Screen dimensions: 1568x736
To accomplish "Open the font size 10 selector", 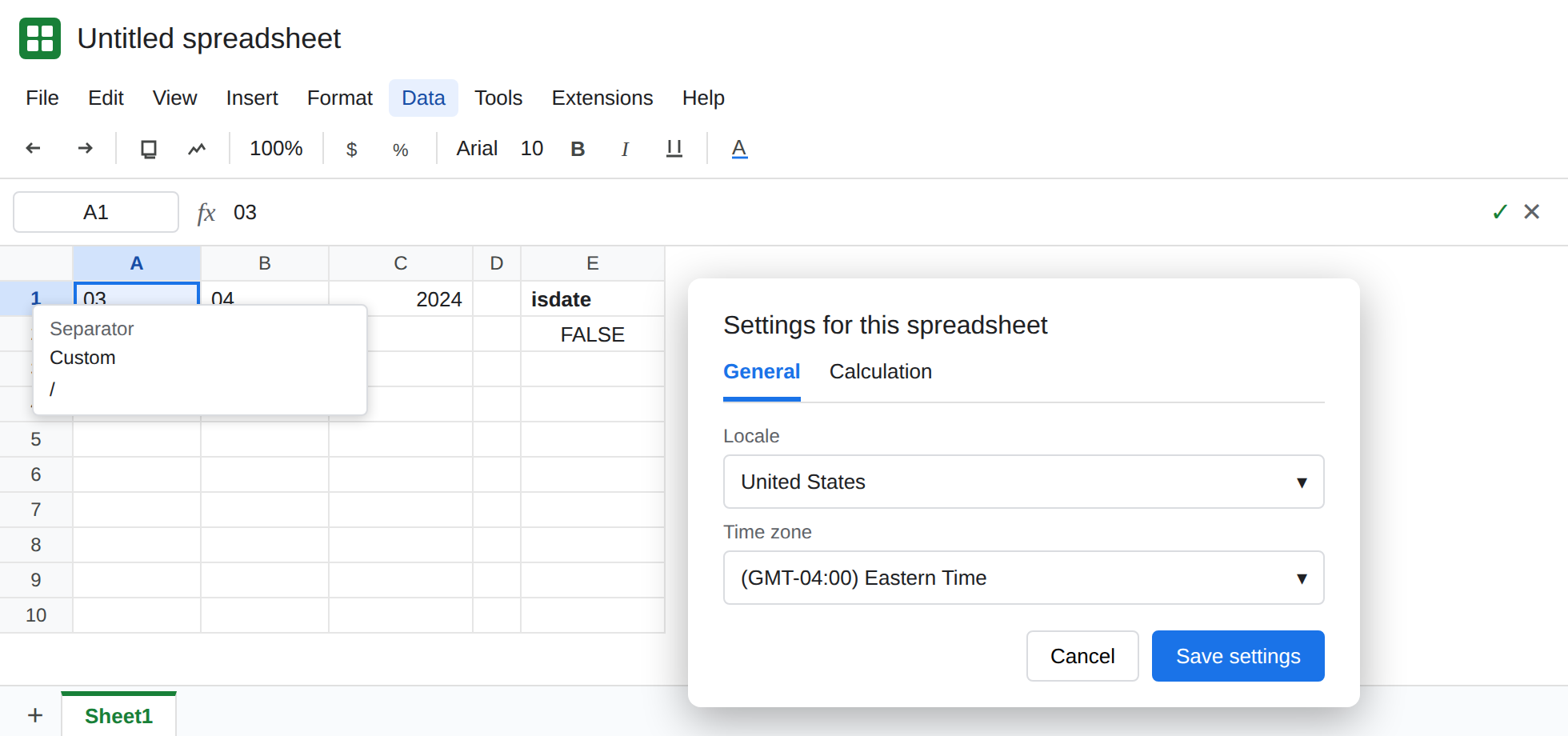I will click(532, 149).
